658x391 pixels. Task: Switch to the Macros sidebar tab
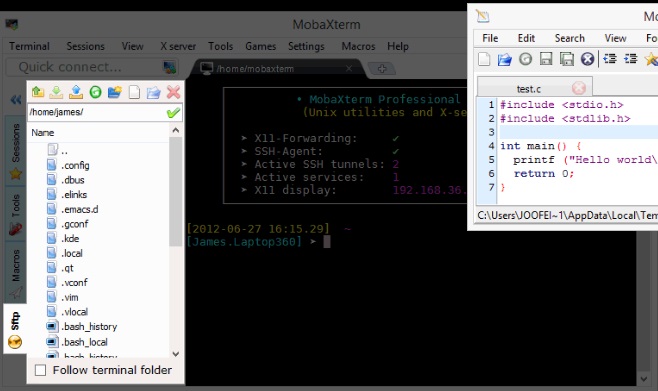tap(16, 272)
